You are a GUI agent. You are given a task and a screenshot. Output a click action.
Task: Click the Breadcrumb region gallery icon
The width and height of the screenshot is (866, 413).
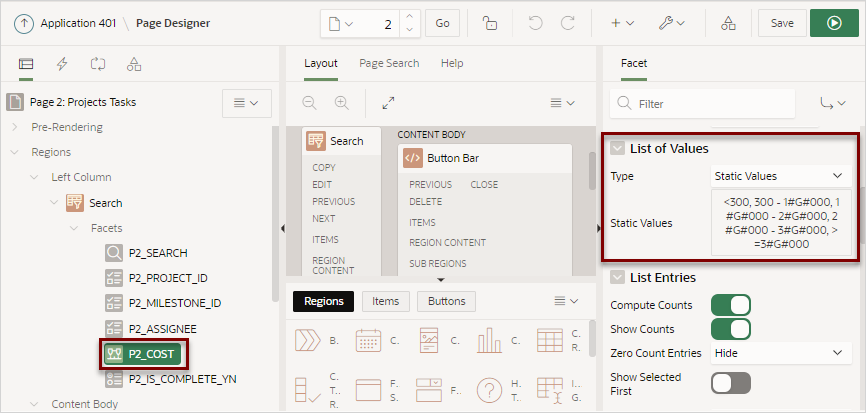308,340
